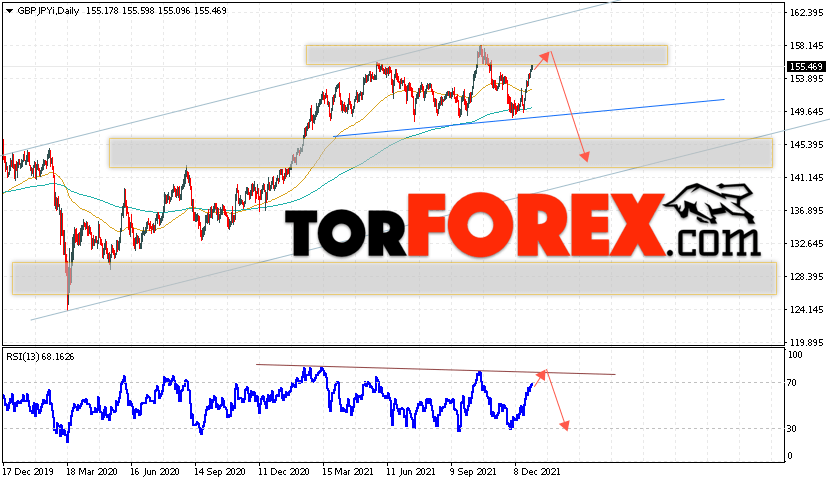Click the 158.145 price axis label
Screen dimensions: 830x483
[806, 46]
